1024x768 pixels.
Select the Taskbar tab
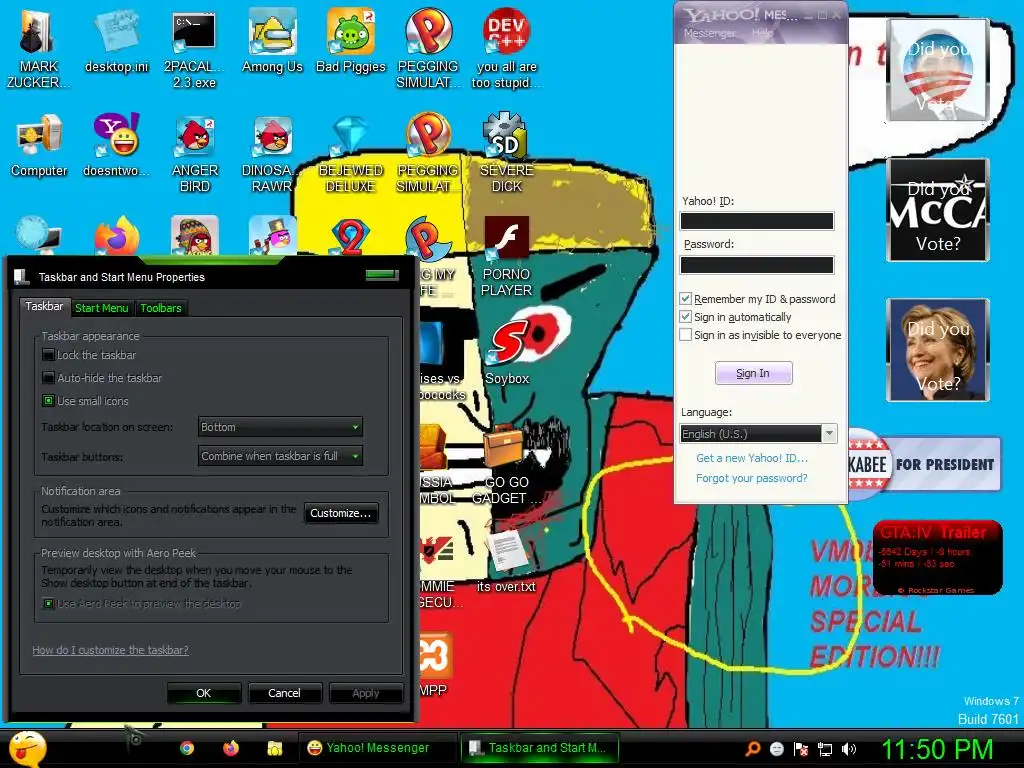[44, 306]
